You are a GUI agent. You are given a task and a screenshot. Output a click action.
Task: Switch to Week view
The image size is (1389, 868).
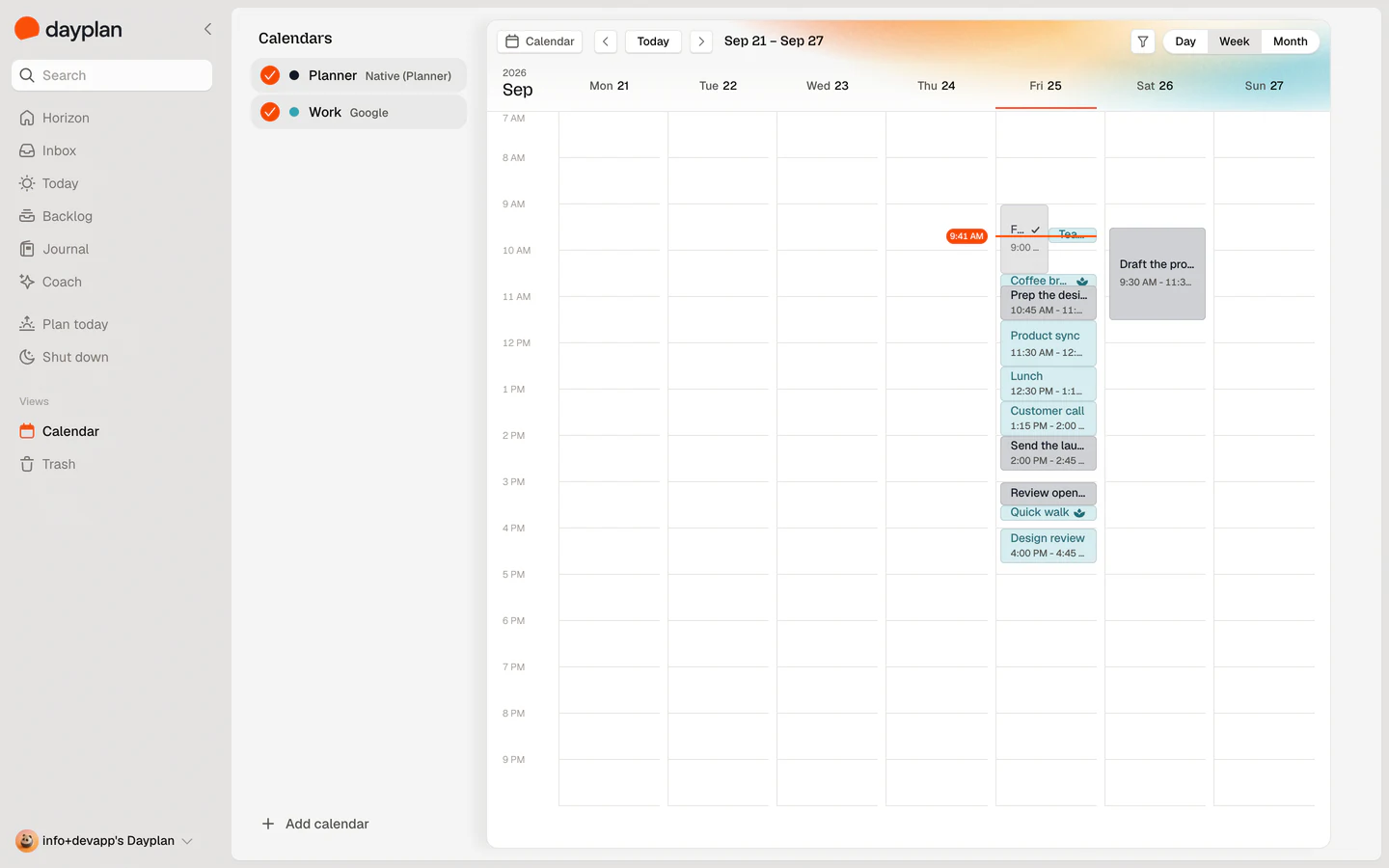coord(1234,41)
